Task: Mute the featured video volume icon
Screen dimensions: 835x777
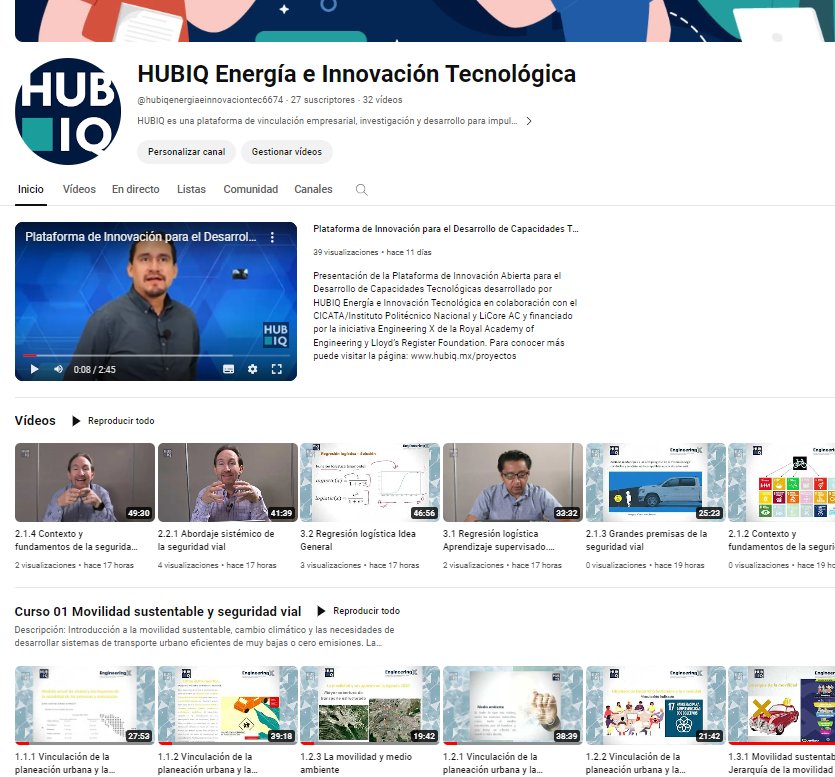Action: 58,369
